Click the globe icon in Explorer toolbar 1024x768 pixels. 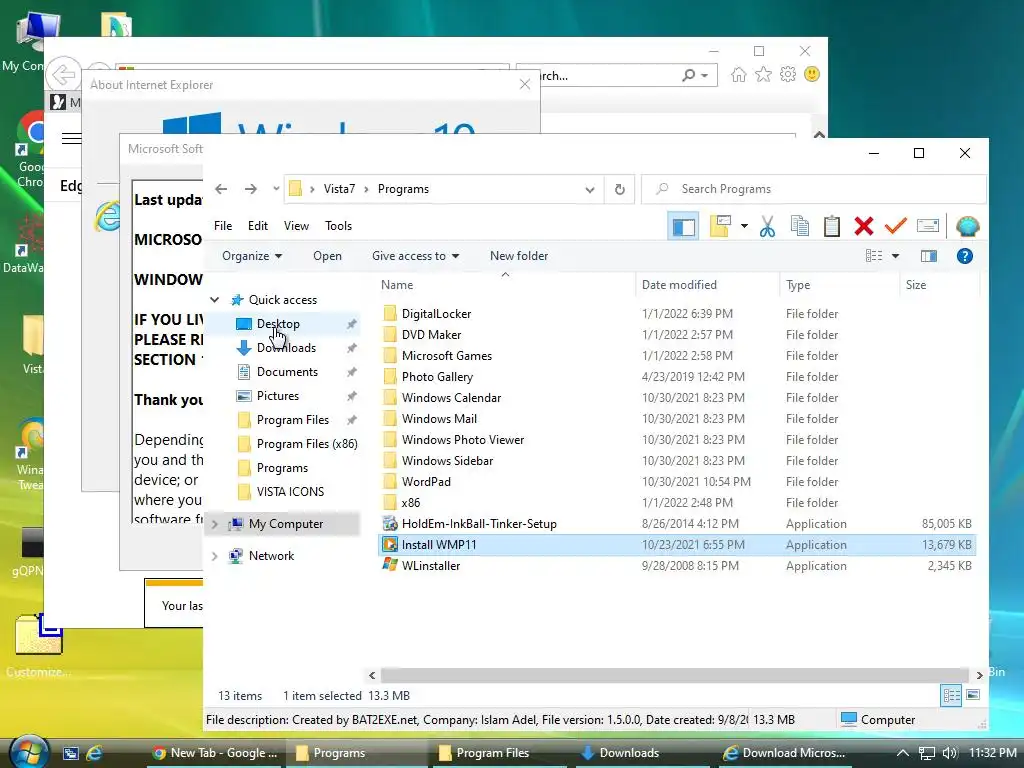967,227
